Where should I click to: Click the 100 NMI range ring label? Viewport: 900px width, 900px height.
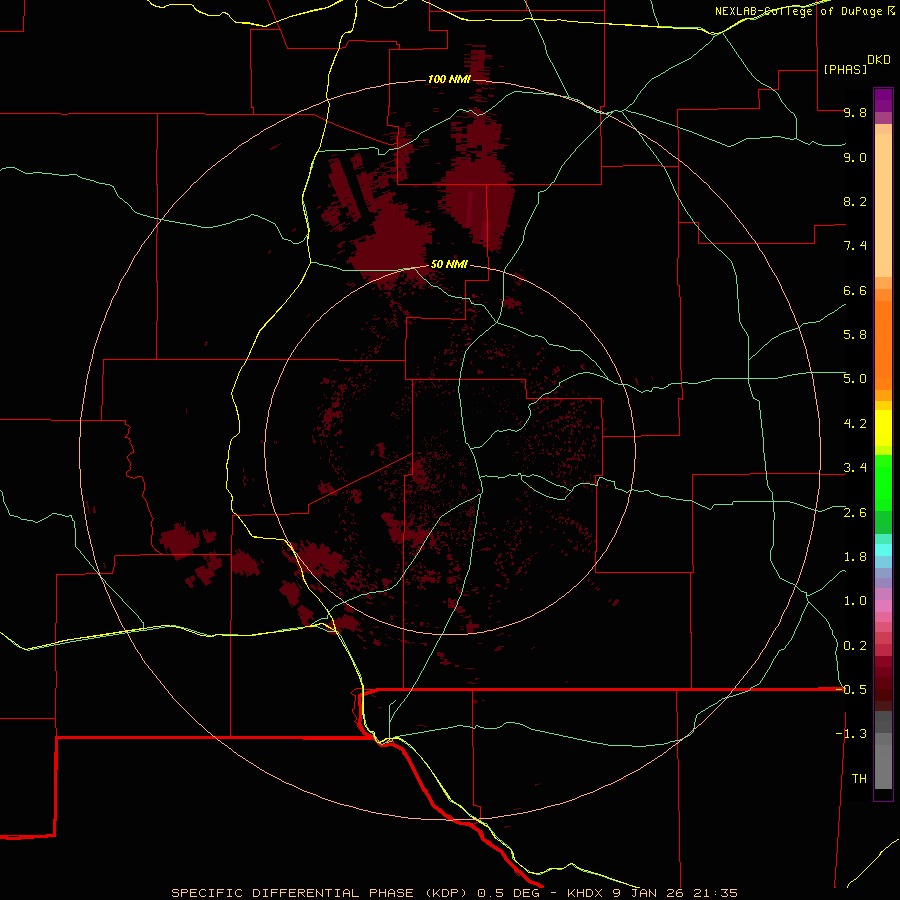(x=449, y=79)
